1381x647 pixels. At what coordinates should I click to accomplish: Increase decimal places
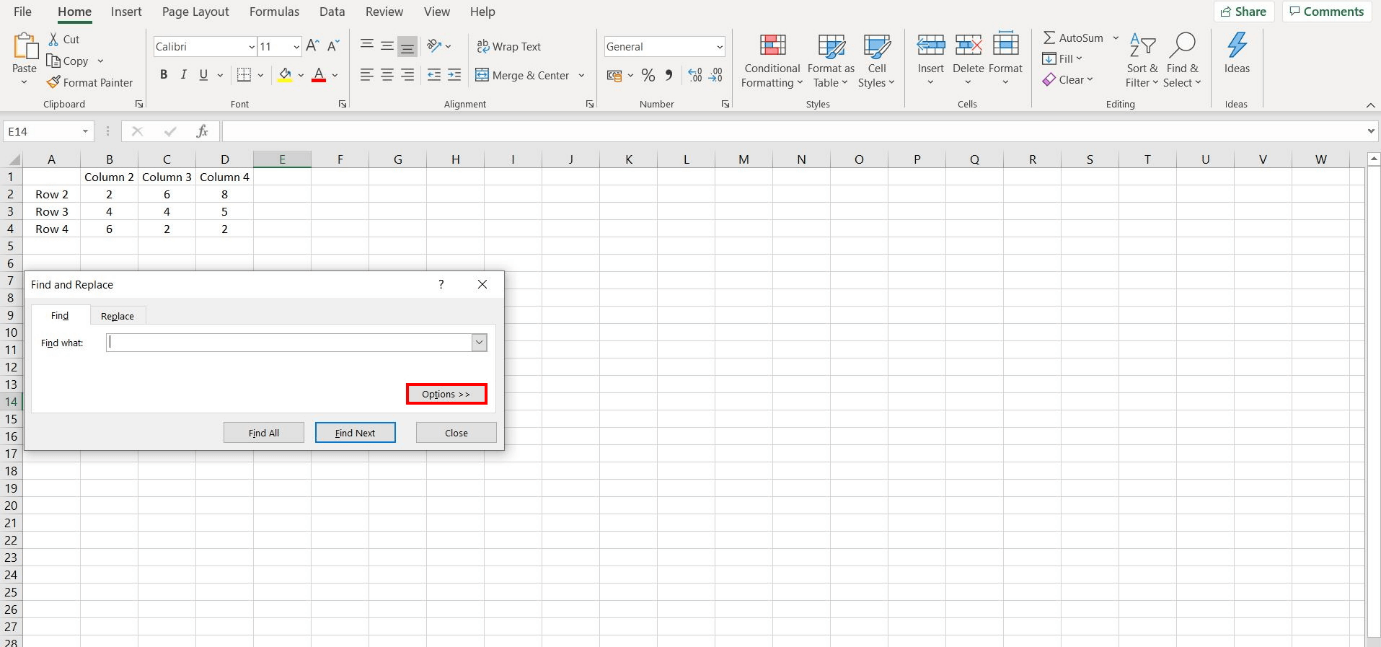(695, 75)
